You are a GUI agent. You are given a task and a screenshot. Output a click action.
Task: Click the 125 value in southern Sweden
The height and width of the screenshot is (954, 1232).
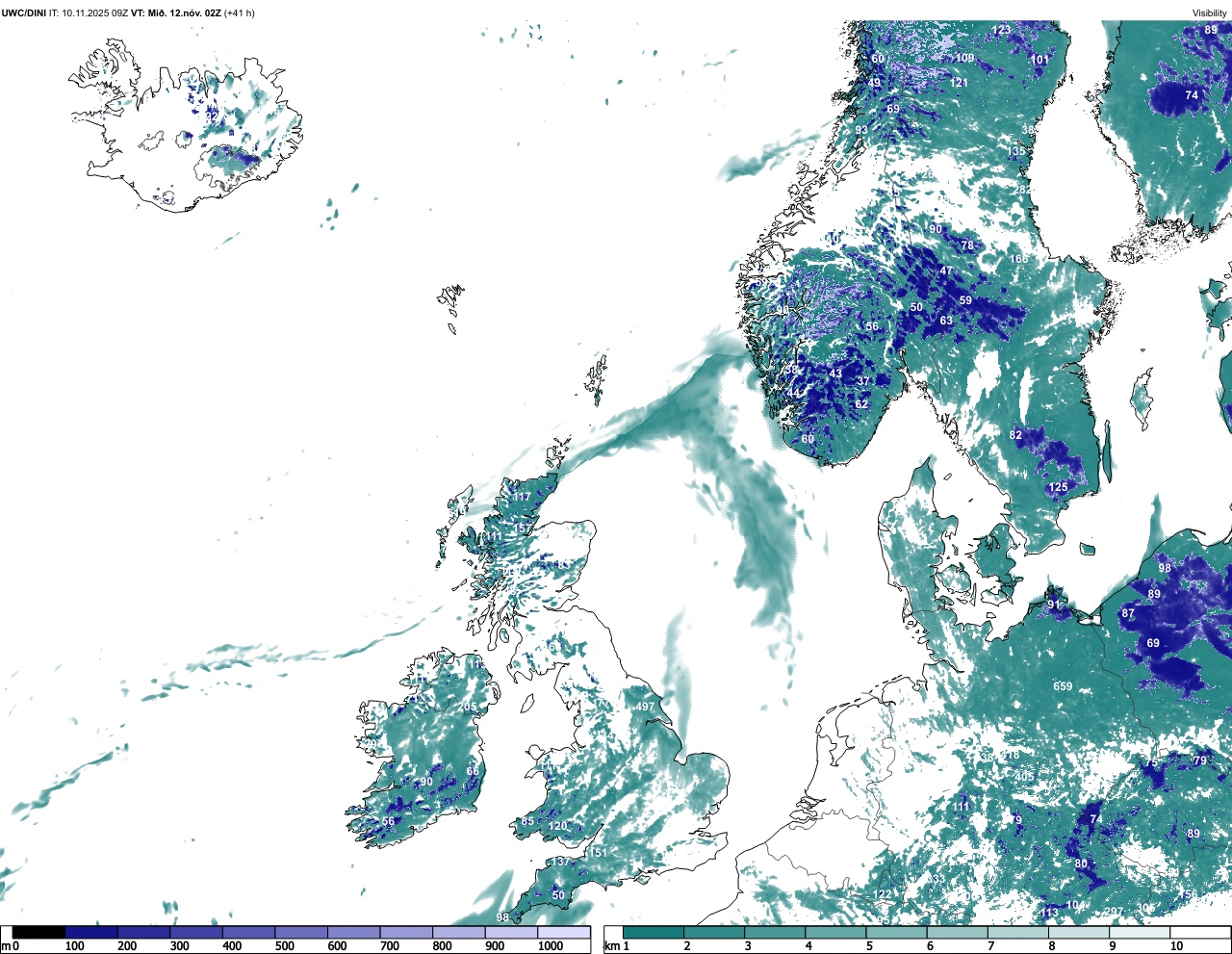[1059, 487]
